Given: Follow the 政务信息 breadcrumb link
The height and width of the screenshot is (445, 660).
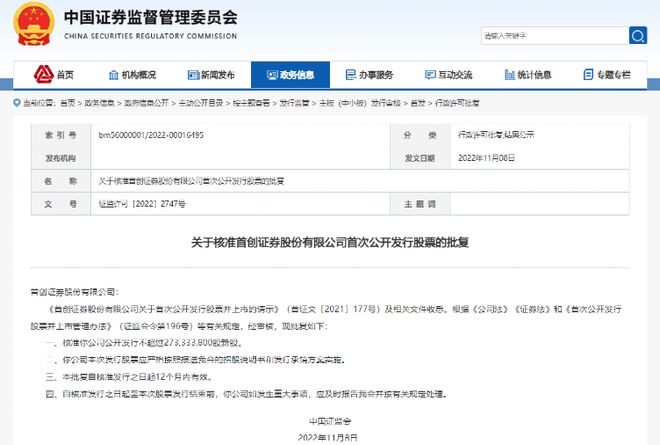Looking at the screenshot, I should click(99, 103).
